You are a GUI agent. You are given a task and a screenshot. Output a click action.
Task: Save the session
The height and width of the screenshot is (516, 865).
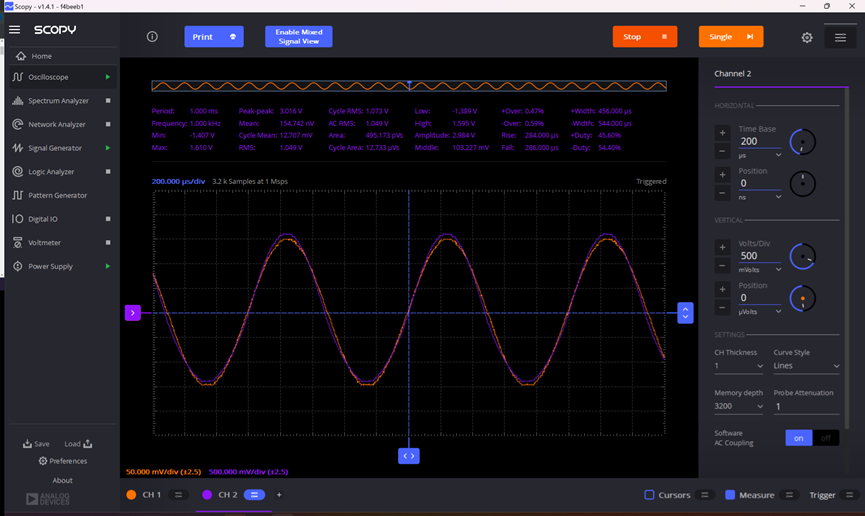click(36, 444)
